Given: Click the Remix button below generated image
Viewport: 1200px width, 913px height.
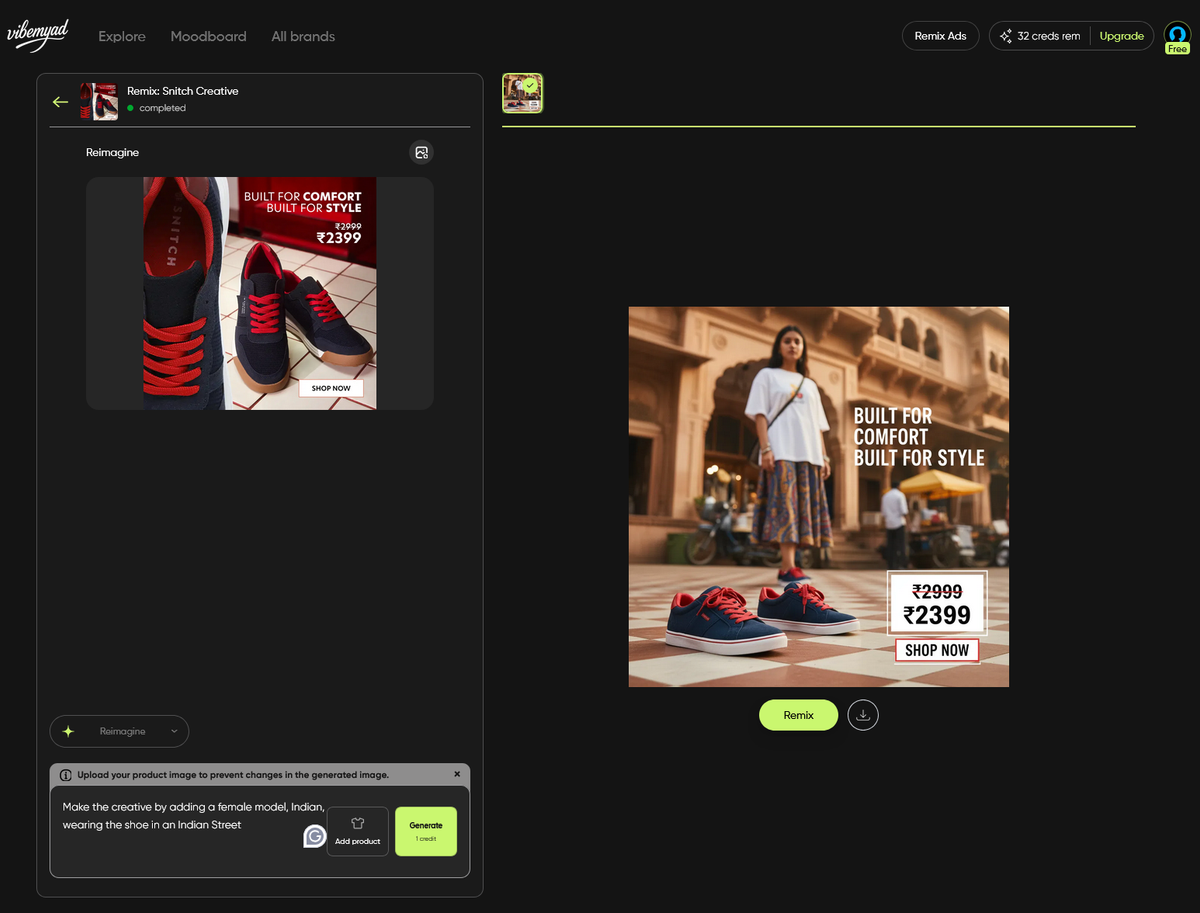Looking at the screenshot, I should (x=798, y=714).
